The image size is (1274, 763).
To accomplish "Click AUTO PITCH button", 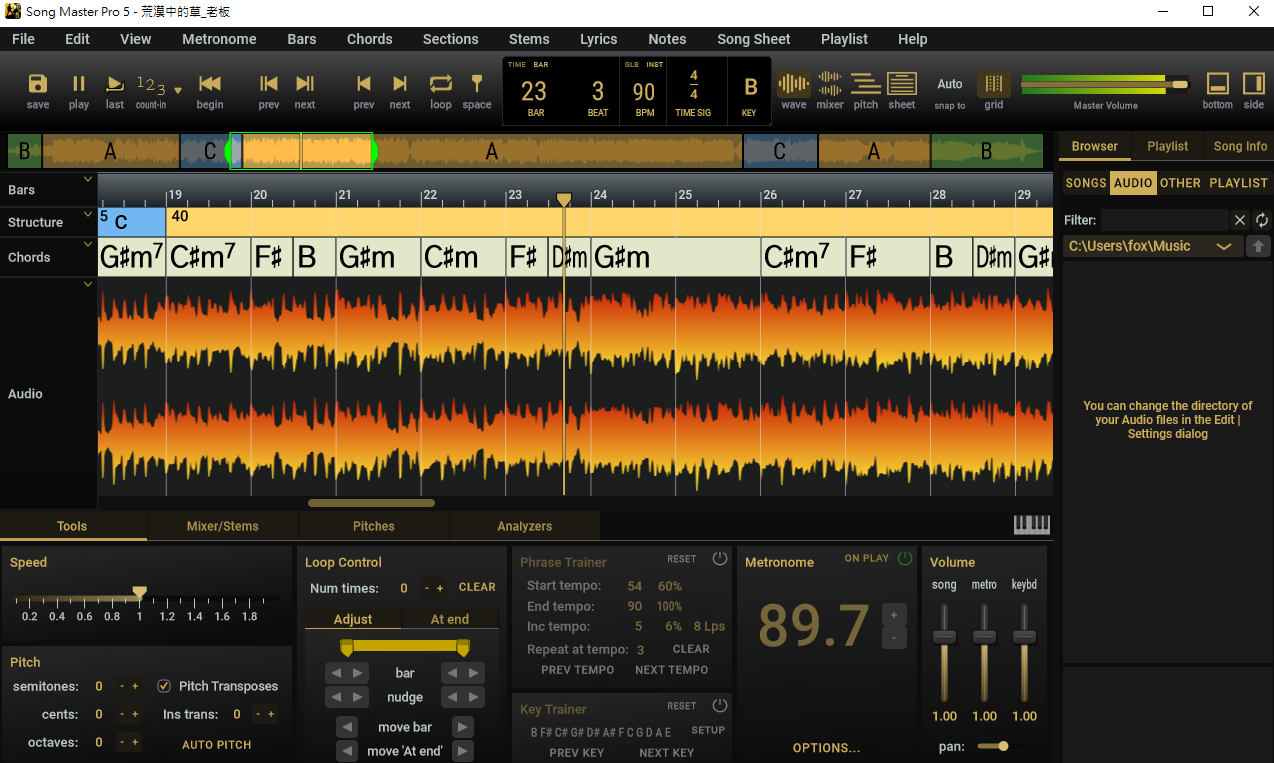I will click(x=217, y=745).
